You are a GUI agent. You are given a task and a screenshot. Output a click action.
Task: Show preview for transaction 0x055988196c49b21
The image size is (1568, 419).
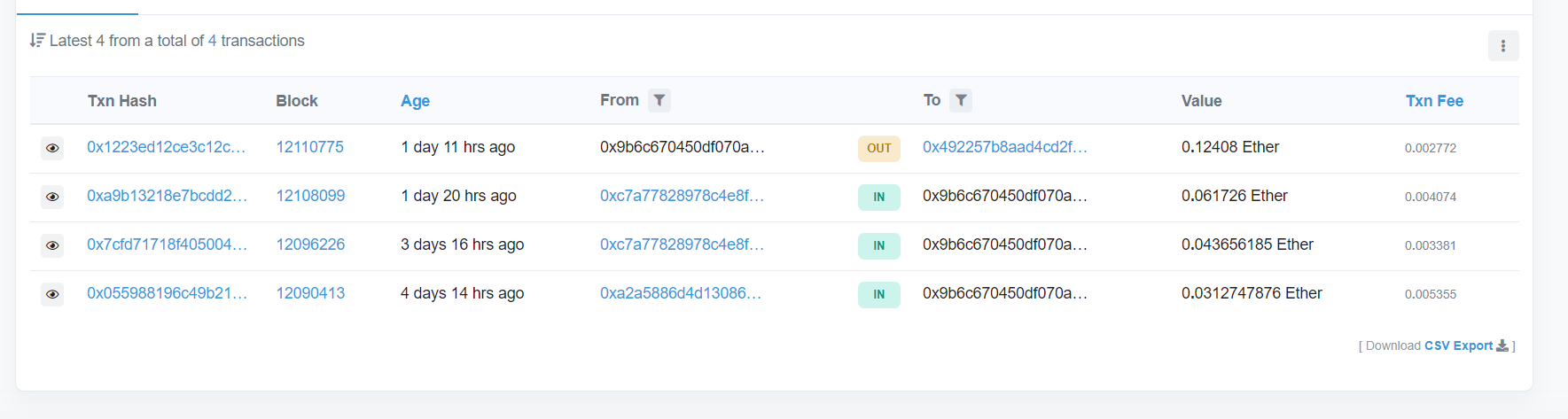tap(52, 294)
